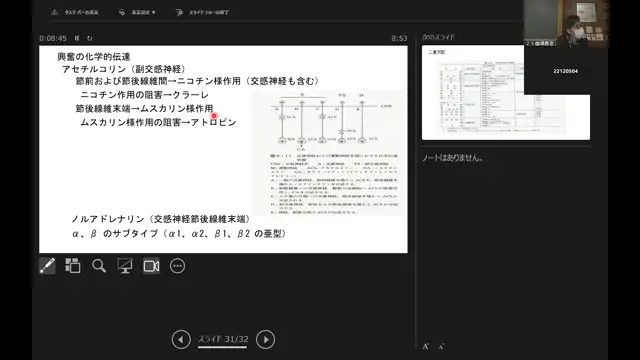Click the ムスカリン様作用の阻害→アトロピン line
Screen dimensions: 640x360
pyautogui.click(x=158, y=122)
